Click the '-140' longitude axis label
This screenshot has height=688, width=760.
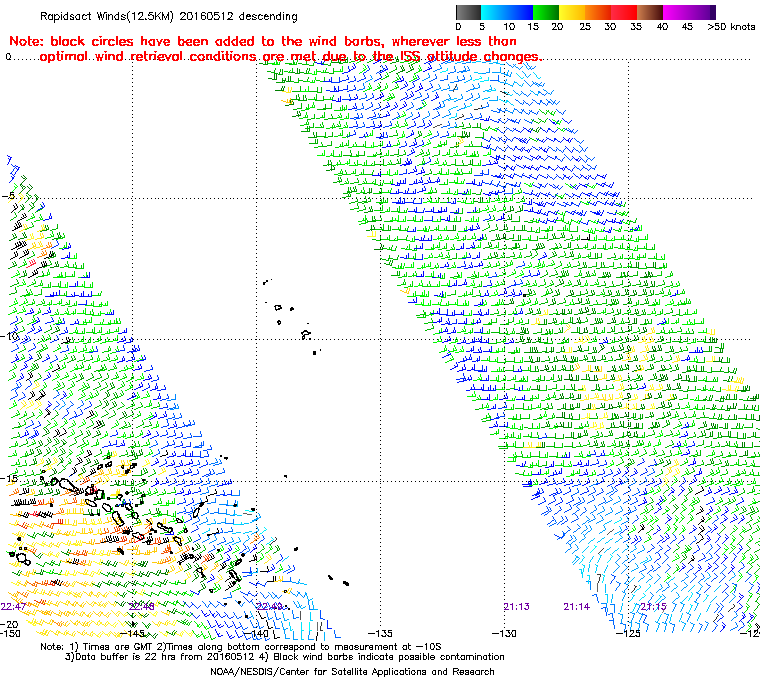[x=256, y=633]
